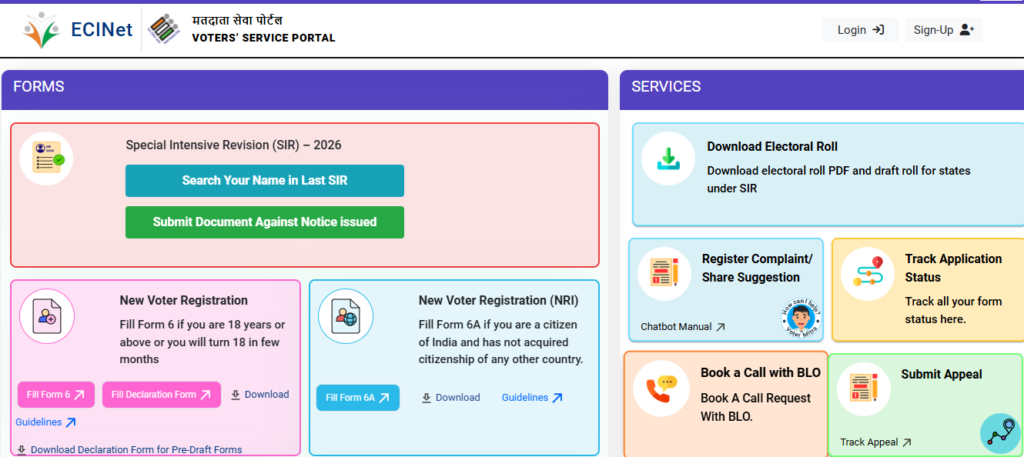Open Submit Appeal title

pyautogui.click(x=941, y=374)
